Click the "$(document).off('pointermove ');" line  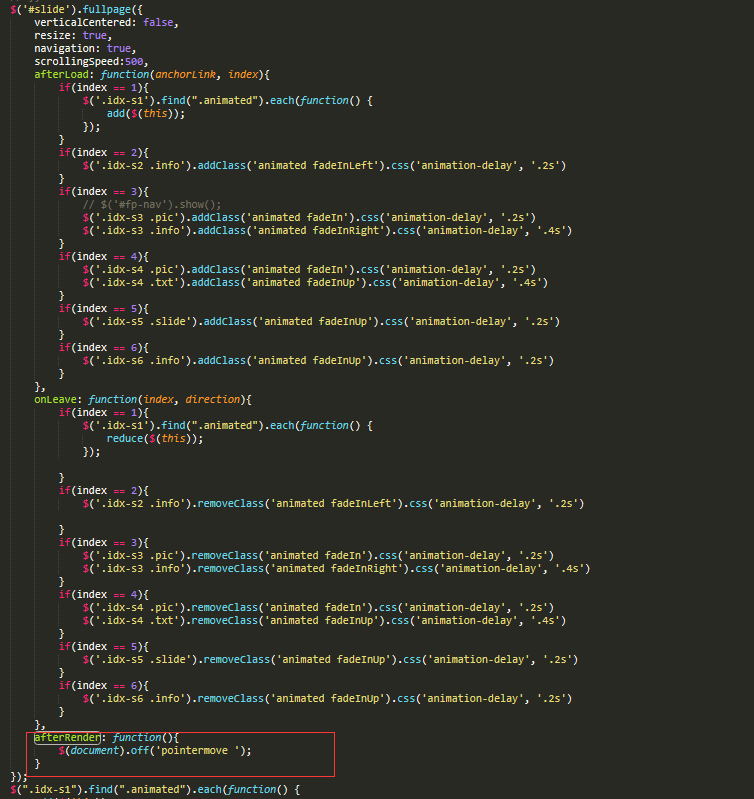(x=155, y=751)
